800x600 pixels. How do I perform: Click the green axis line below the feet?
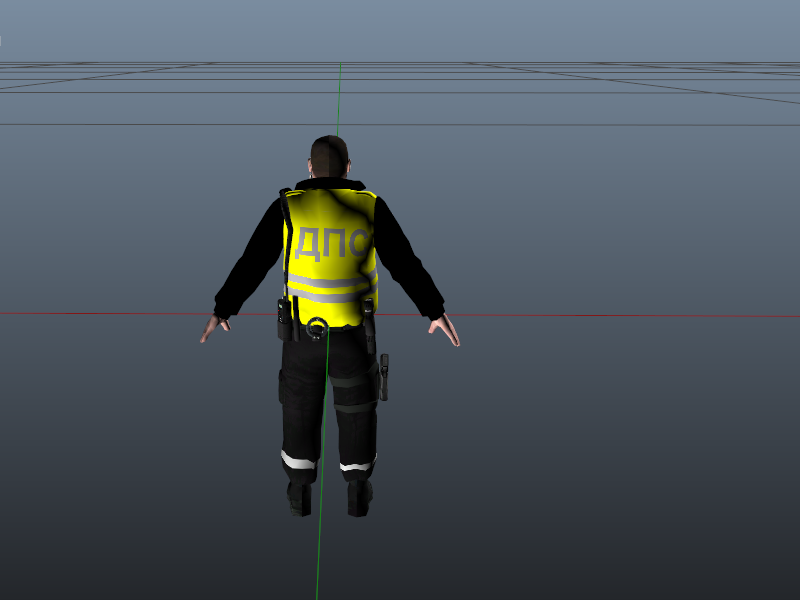tap(319, 560)
